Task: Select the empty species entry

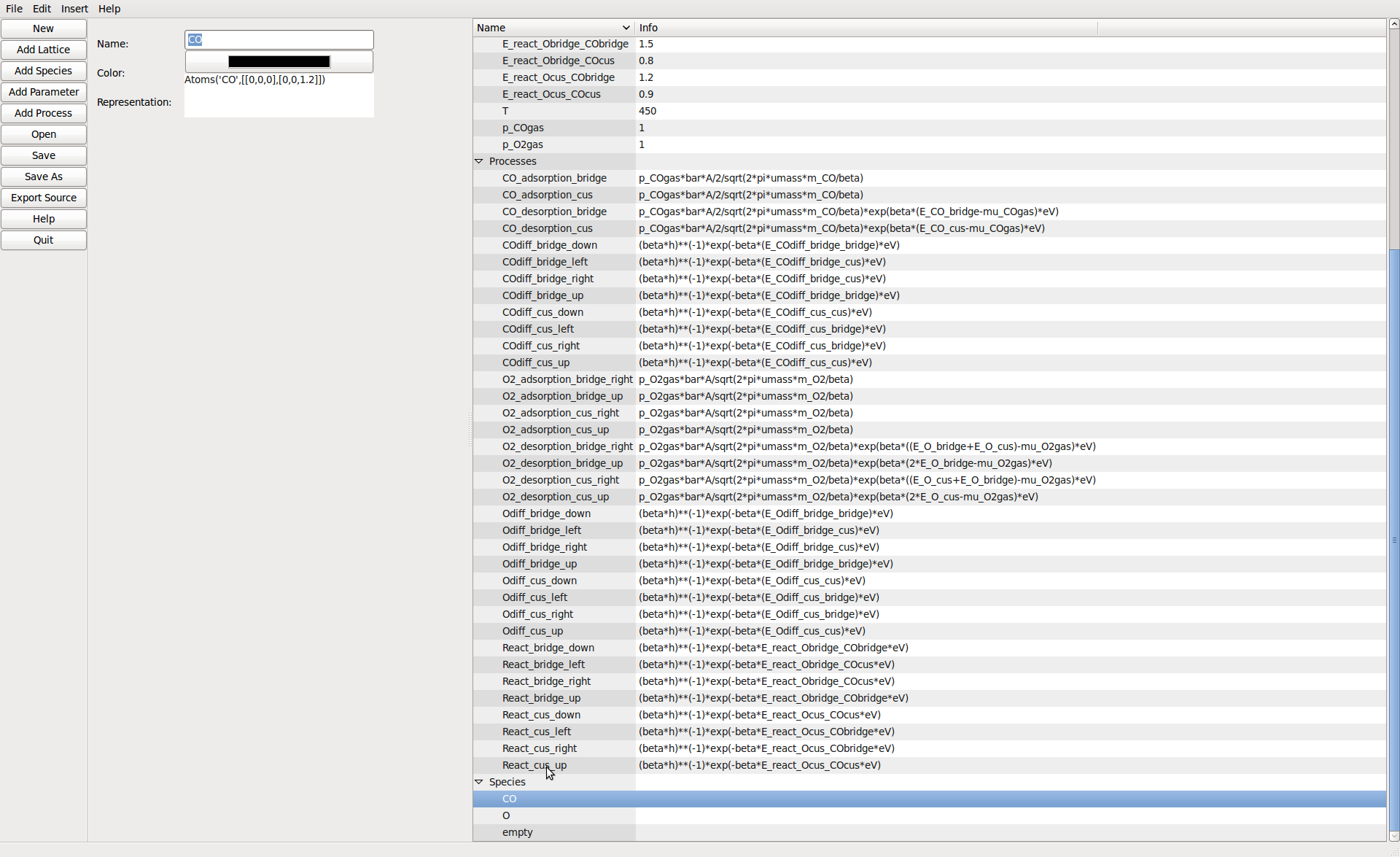Action: click(x=518, y=831)
